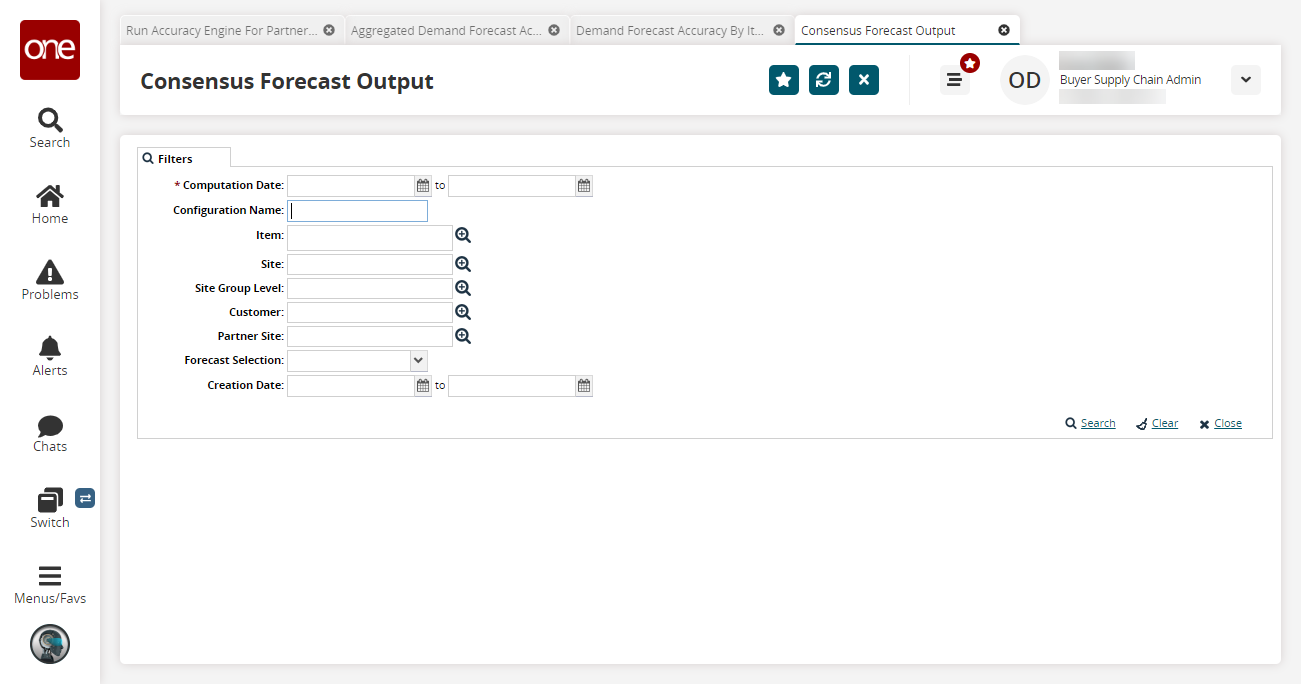Open Menus/Favs hamburger icon
Viewport: 1301px width, 684px height.
pos(50,576)
